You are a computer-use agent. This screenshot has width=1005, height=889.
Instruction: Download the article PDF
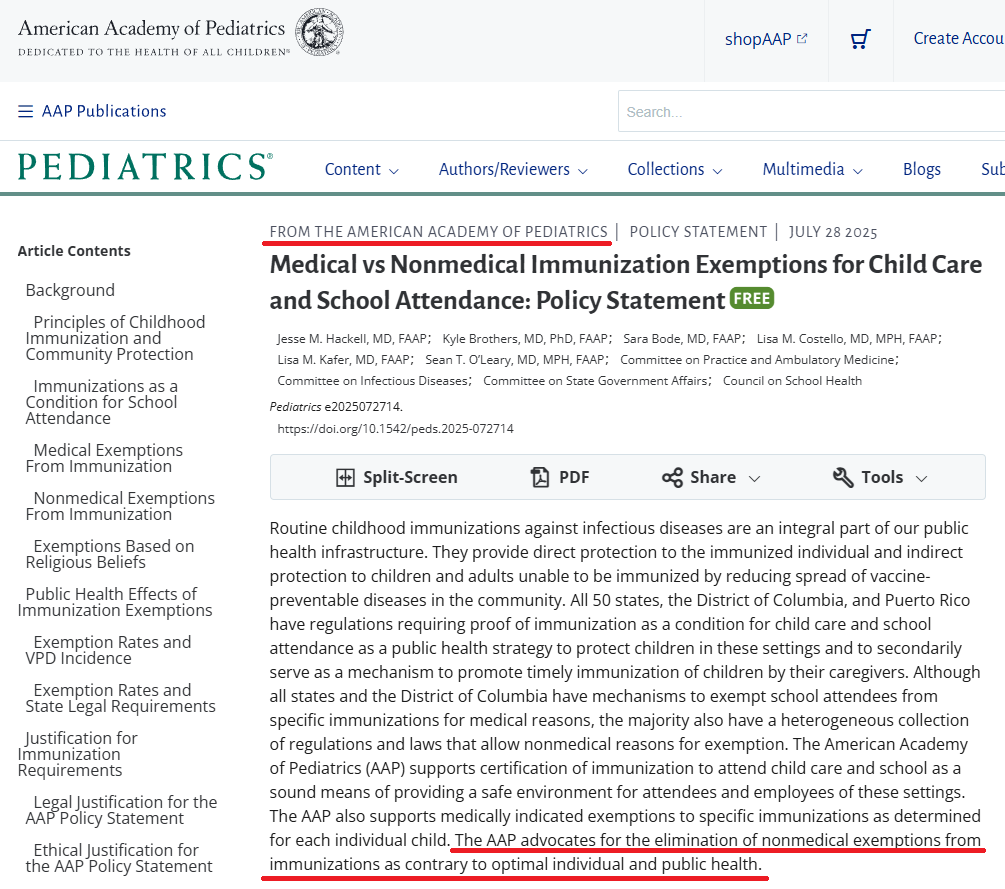[560, 477]
